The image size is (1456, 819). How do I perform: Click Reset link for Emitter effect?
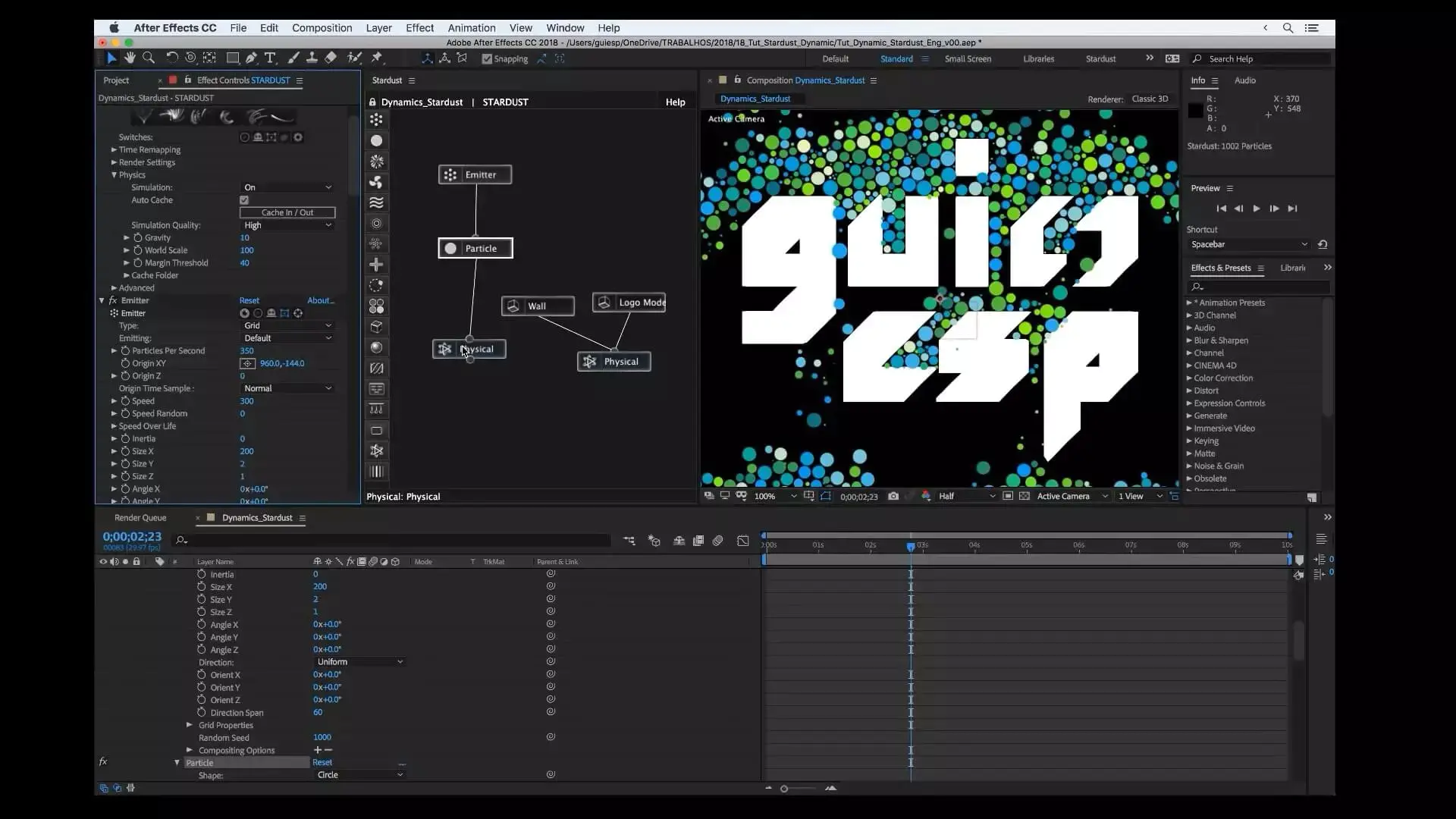[x=249, y=300]
